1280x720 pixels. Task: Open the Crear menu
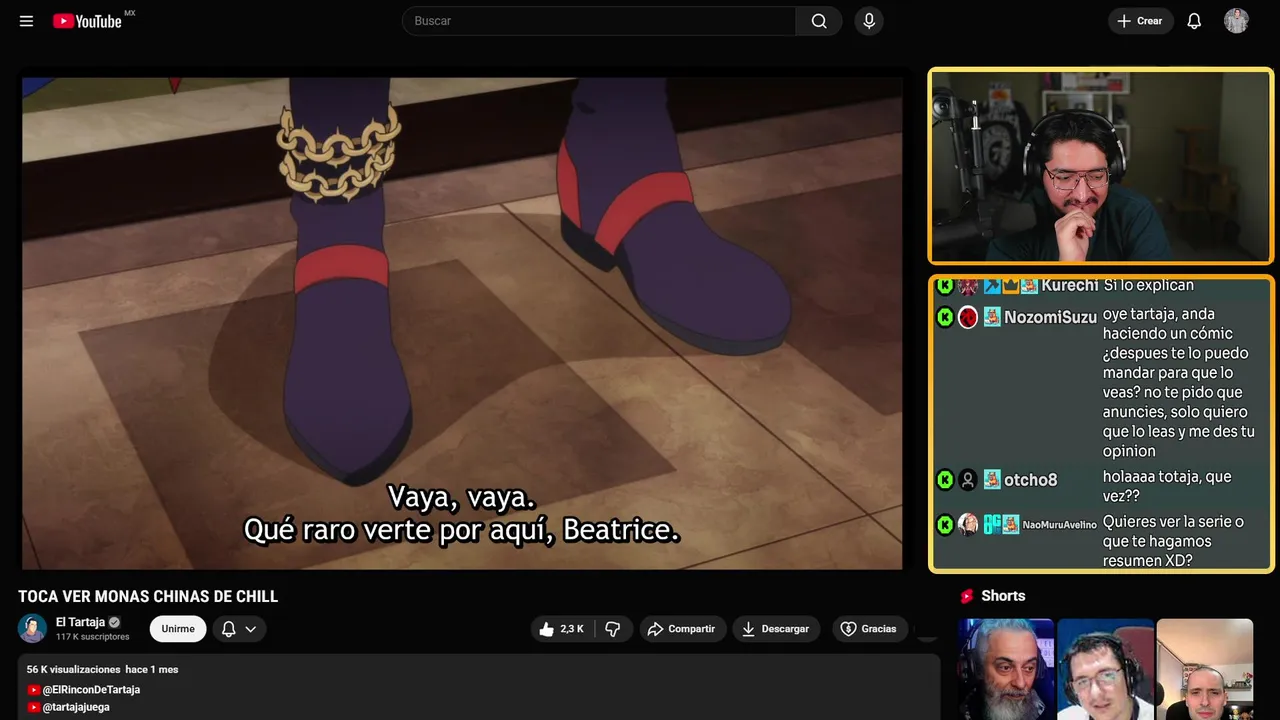tap(1140, 21)
